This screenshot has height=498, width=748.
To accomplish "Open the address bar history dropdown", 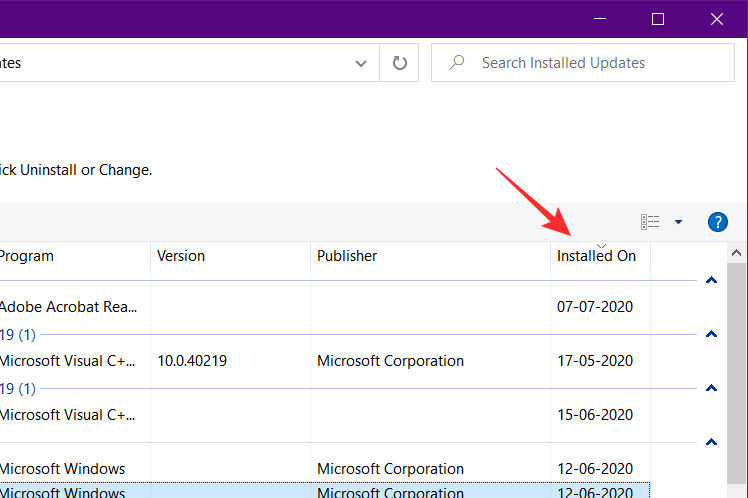I will (x=361, y=63).
